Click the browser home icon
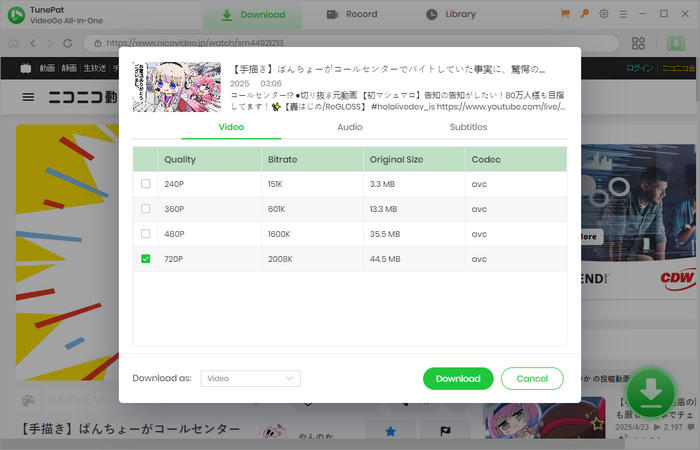 click(x=13, y=43)
